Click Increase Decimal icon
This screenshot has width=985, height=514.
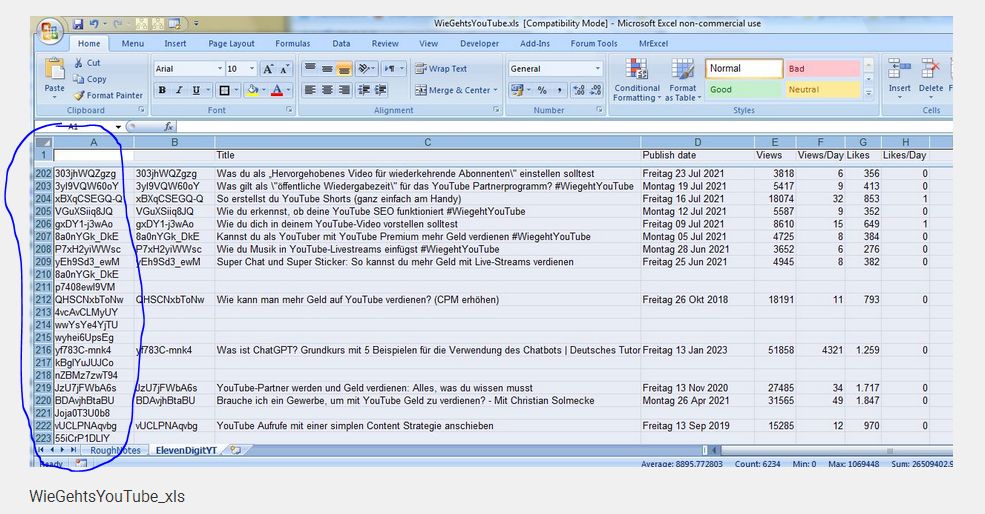tap(579, 90)
